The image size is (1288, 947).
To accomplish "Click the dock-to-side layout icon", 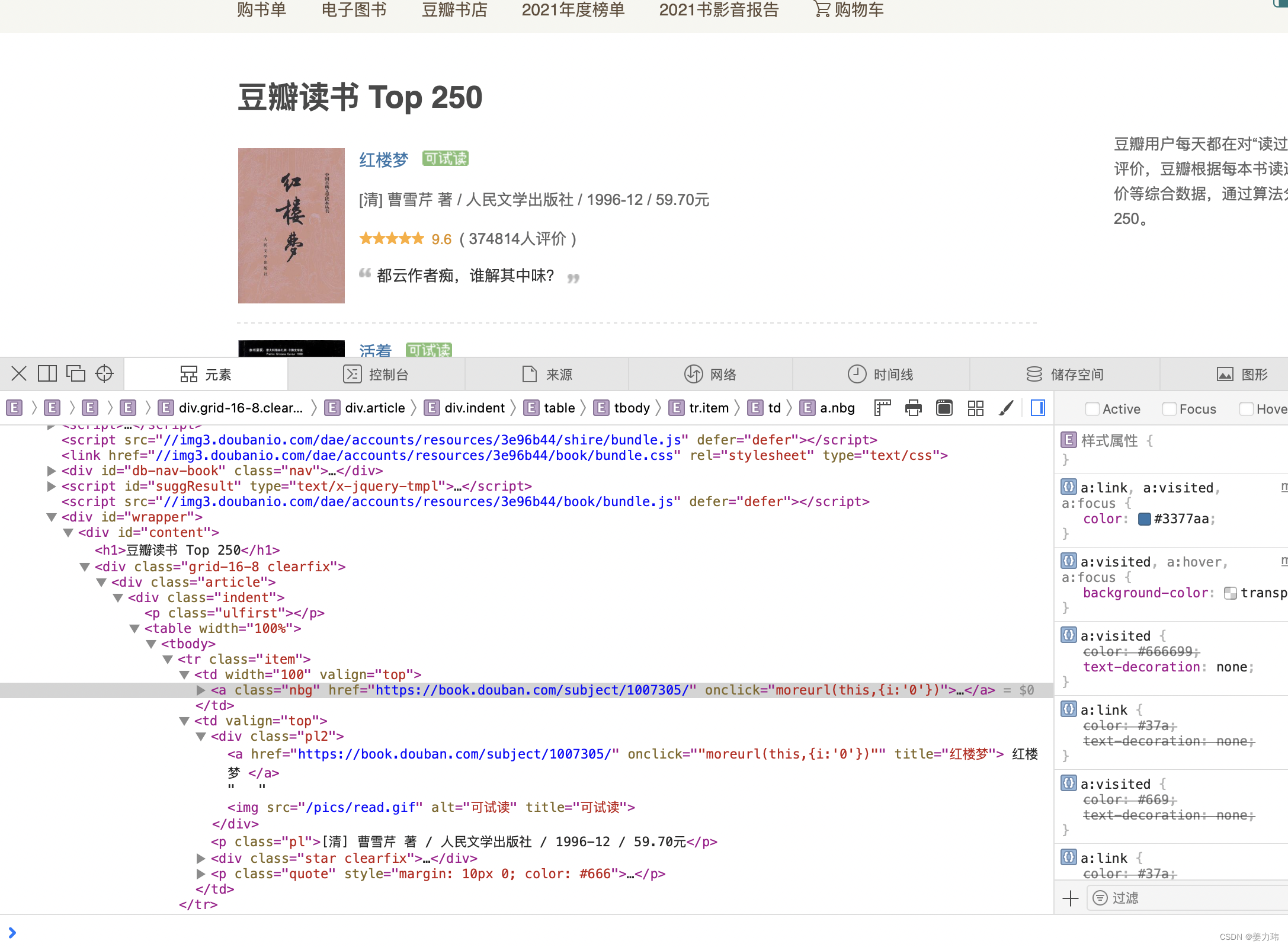I will click(x=47, y=373).
